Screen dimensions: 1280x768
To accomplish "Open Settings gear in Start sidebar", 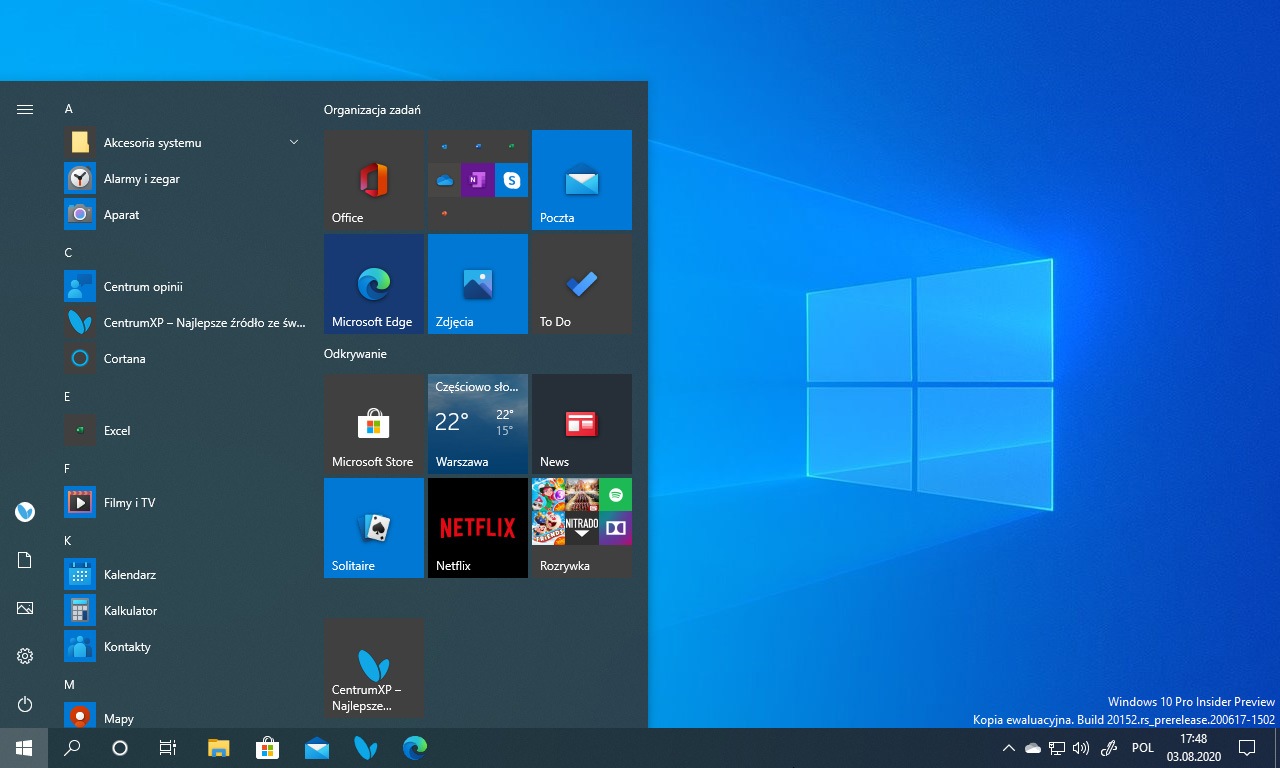I will (x=25, y=656).
